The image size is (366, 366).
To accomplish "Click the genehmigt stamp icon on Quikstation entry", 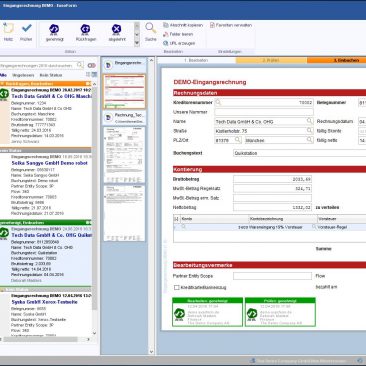I will click(x=4, y=233).
